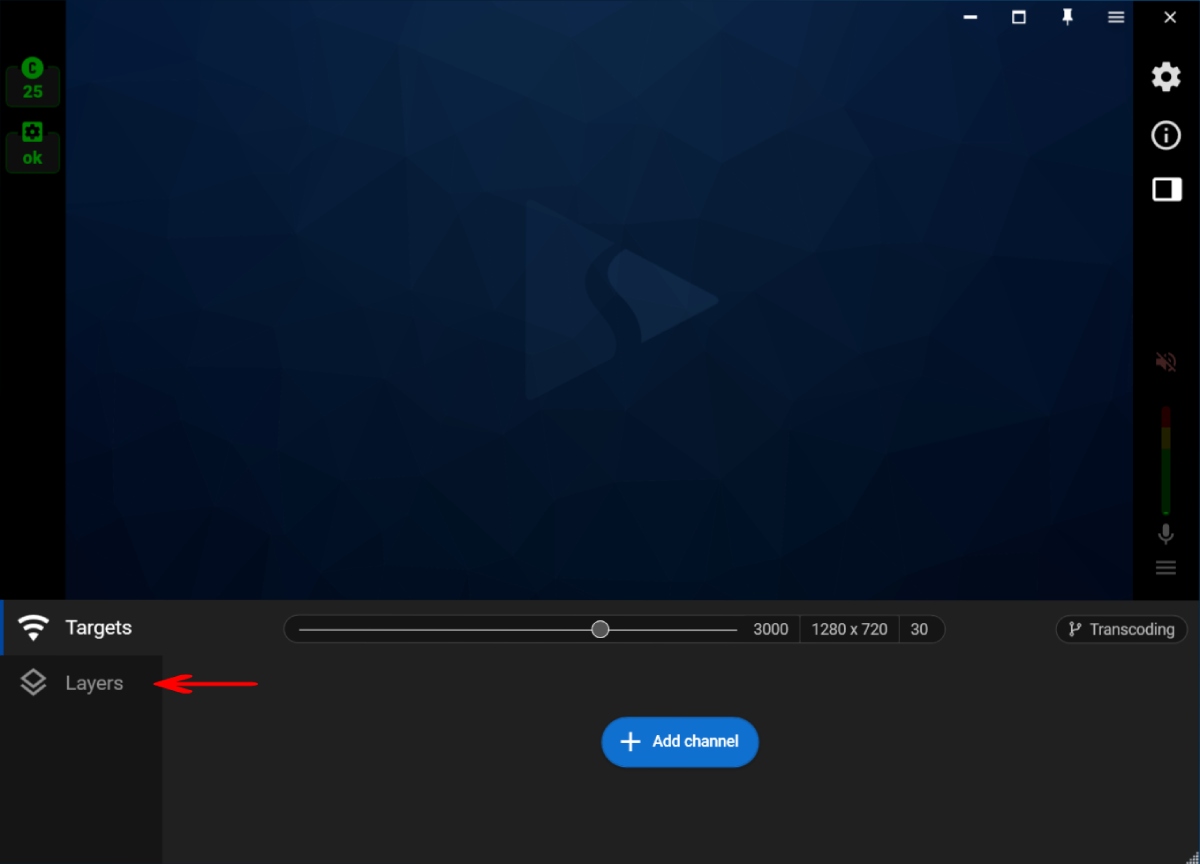Unmute audio using the crossed speaker icon
The height and width of the screenshot is (864, 1200).
pyautogui.click(x=1165, y=362)
